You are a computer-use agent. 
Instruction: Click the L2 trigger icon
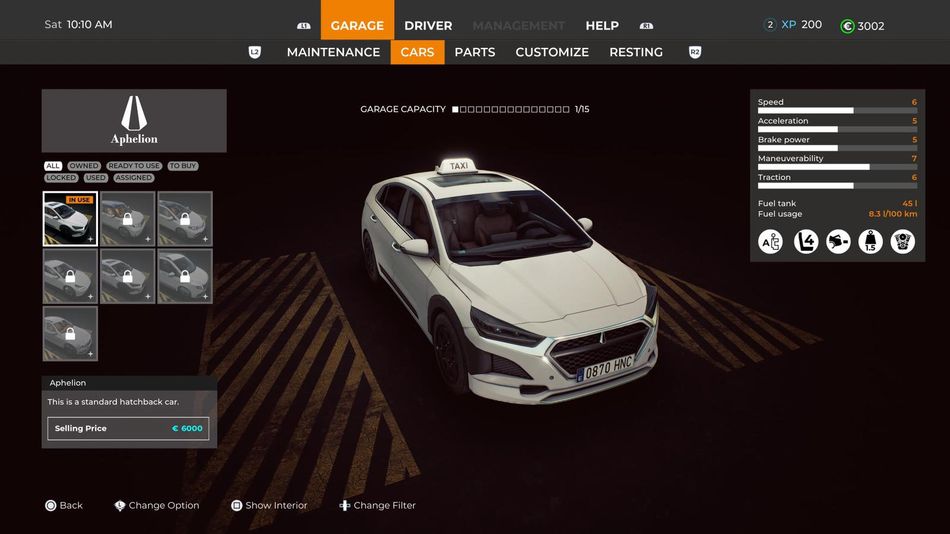click(x=254, y=52)
